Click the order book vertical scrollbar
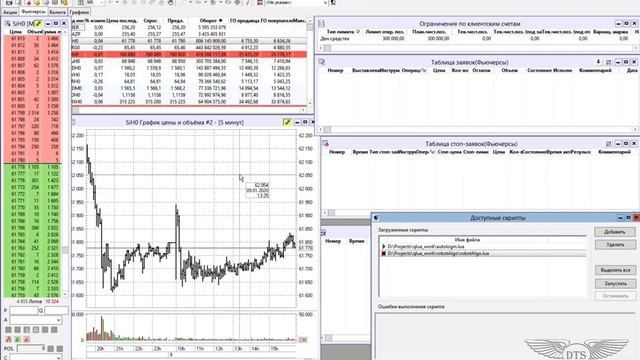This screenshot has width=640, height=360. (65, 164)
